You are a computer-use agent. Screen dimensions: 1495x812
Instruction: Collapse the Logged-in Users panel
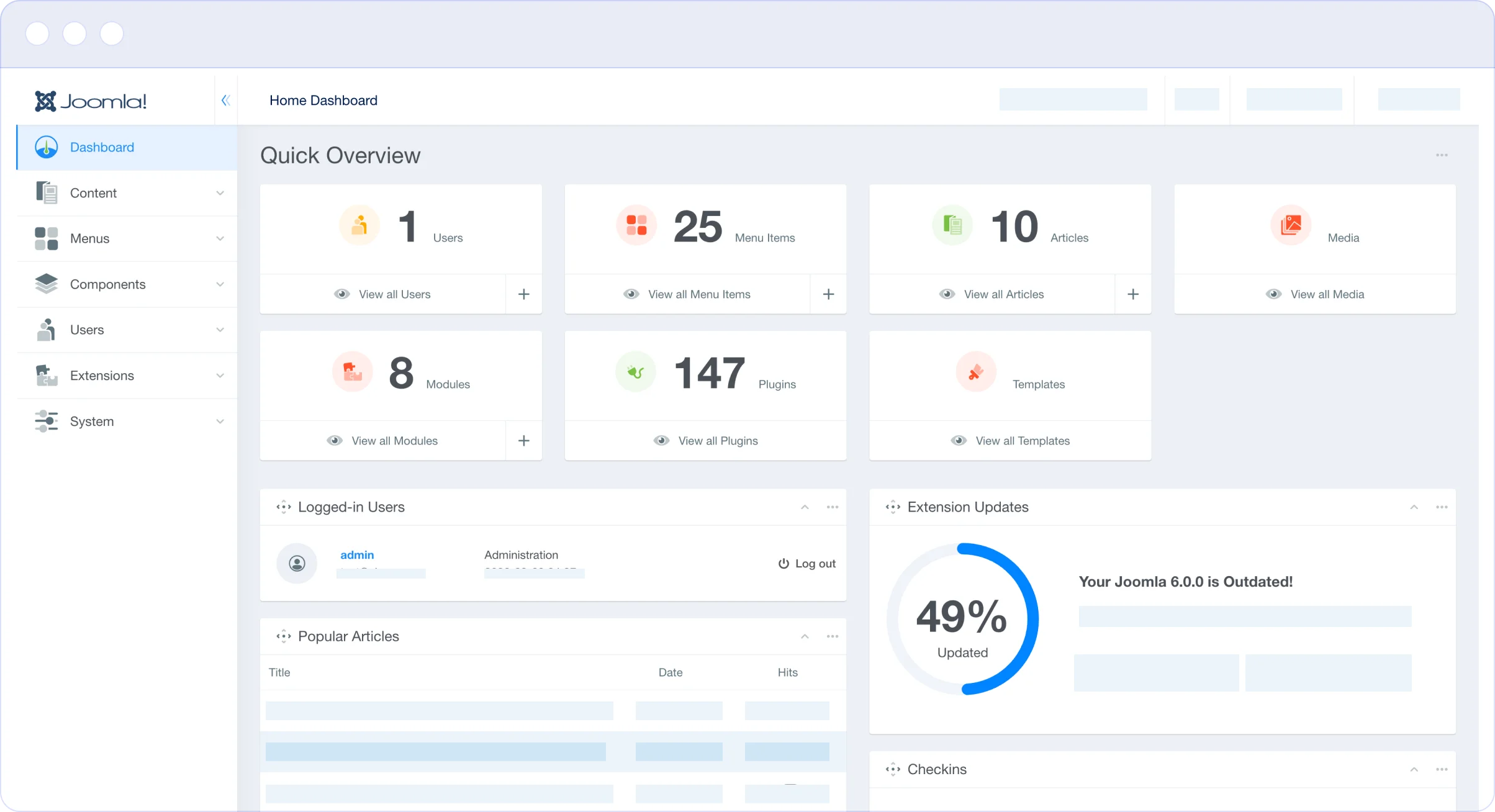pos(805,507)
